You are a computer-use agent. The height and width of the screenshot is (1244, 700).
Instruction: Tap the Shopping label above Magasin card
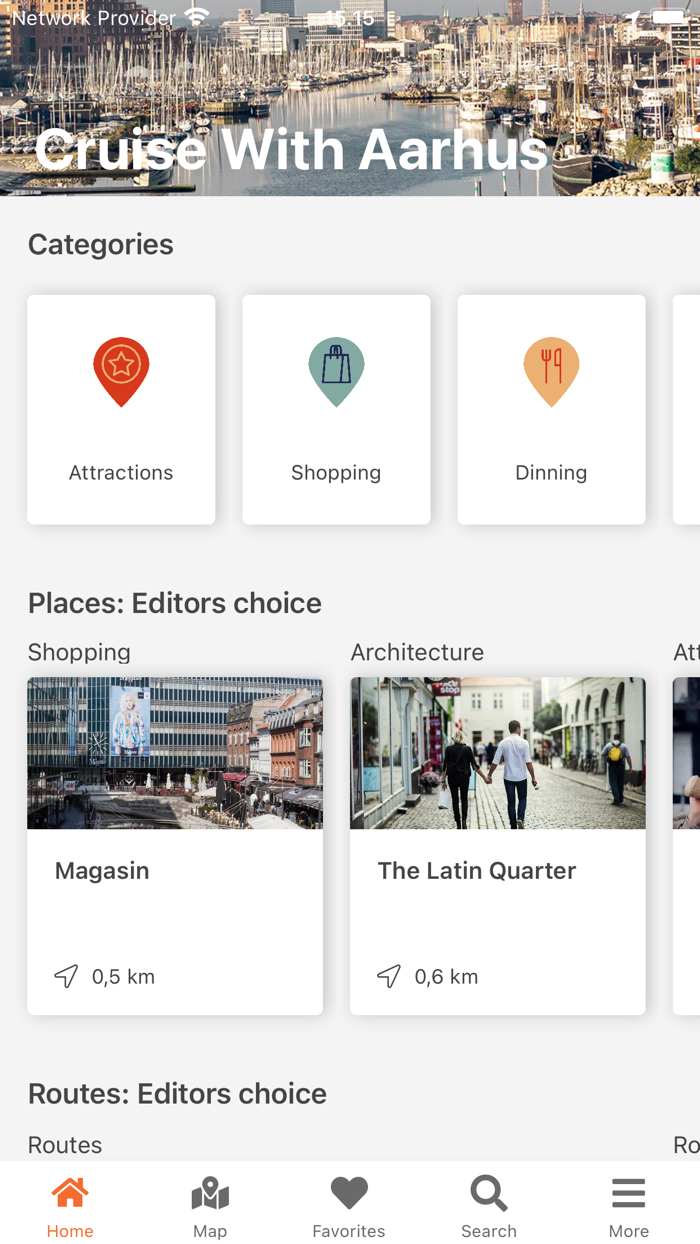pyautogui.click(x=79, y=652)
